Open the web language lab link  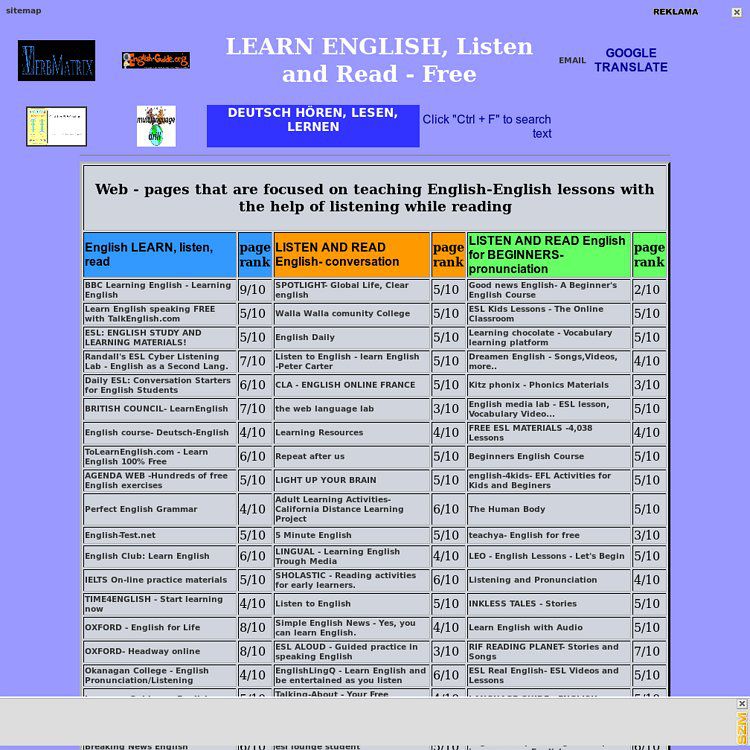click(324, 409)
